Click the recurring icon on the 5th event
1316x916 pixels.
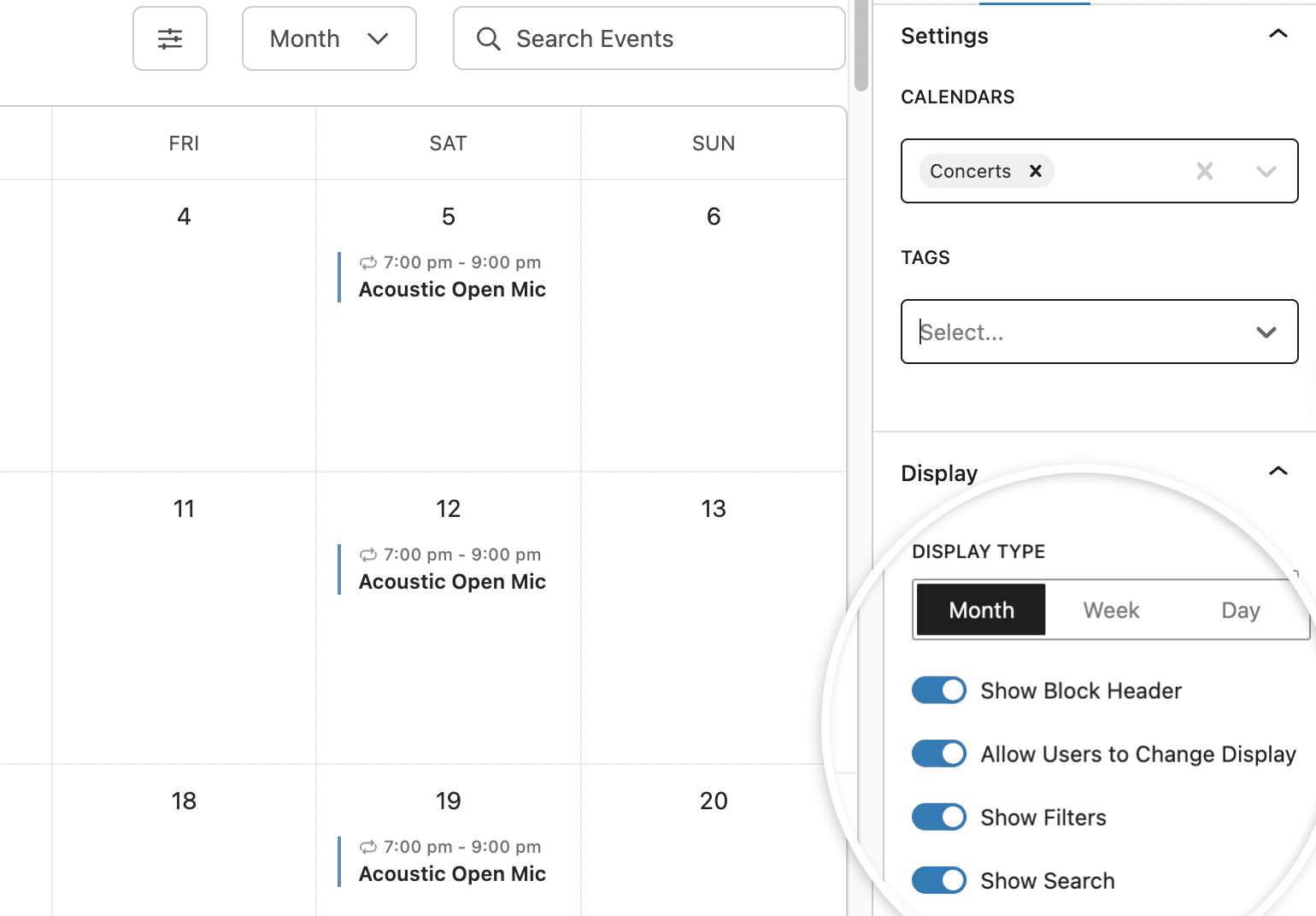click(368, 262)
